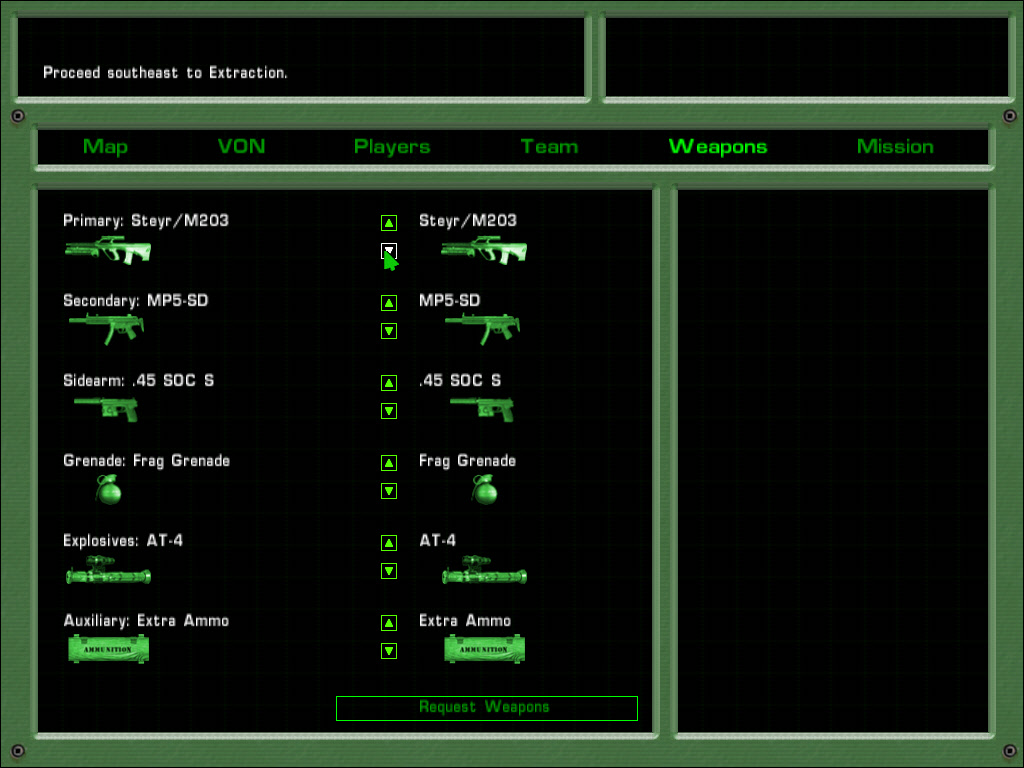Screen dimensions: 1024x768
Task: Click auxiliary down arrow
Action: [x=389, y=651]
